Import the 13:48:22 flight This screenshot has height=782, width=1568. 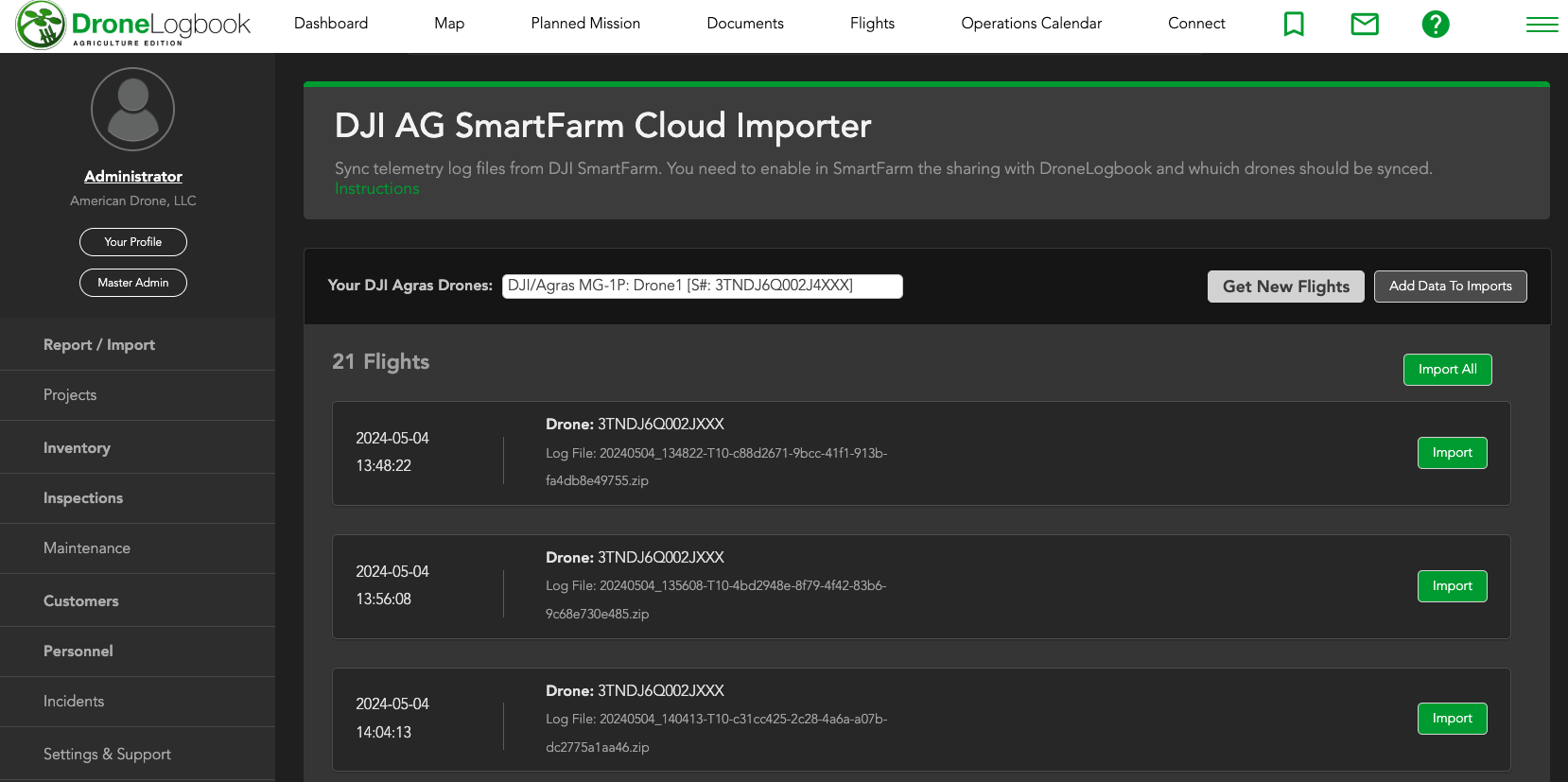[1453, 453]
